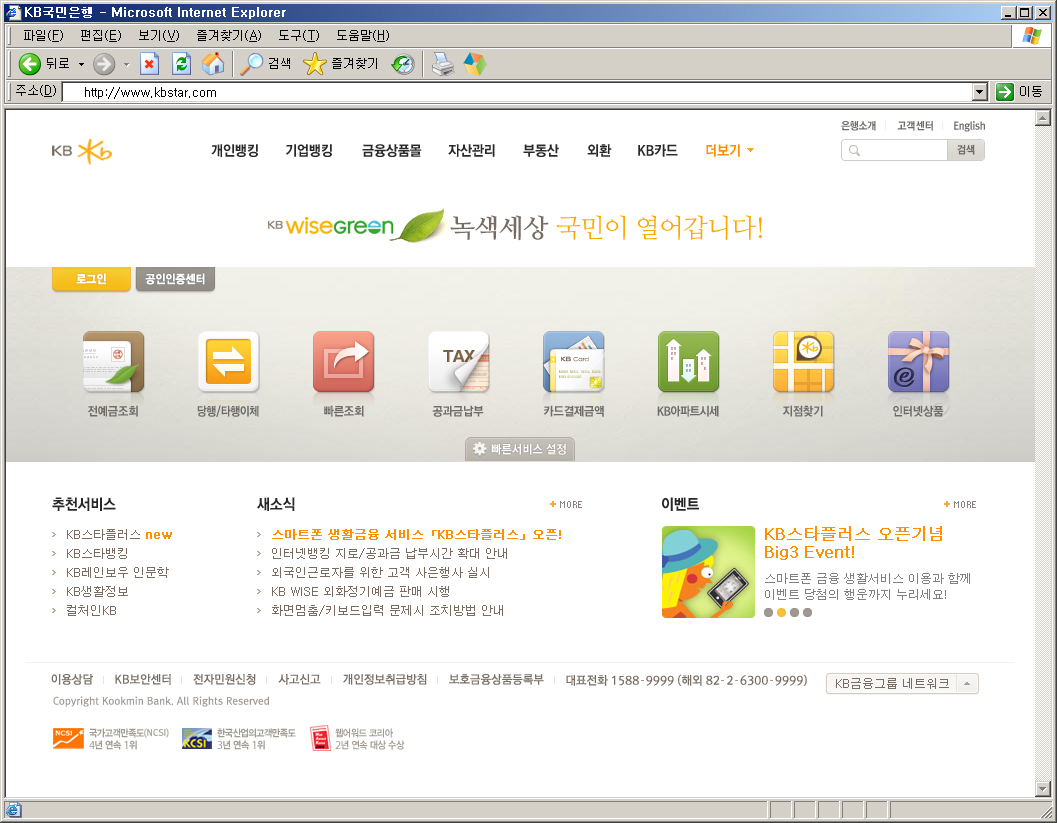Open MORE link beside 새소식
The height and width of the screenshot is (823, 1057).
pos(566,504)
